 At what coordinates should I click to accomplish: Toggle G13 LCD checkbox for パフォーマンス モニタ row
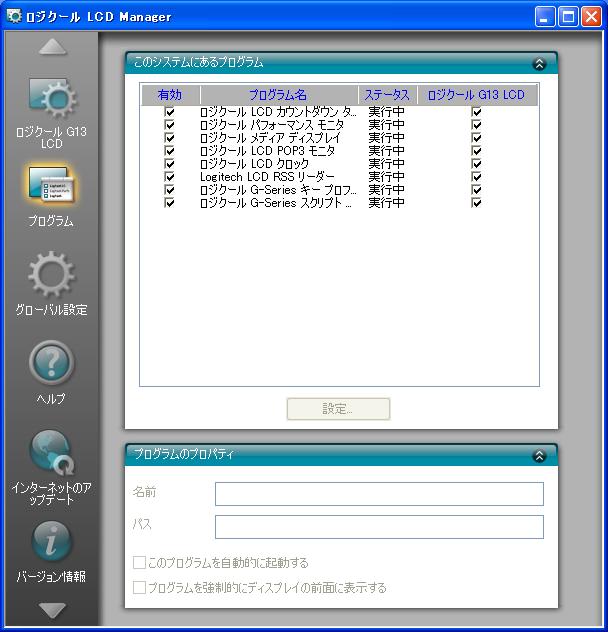coord(476,125)
